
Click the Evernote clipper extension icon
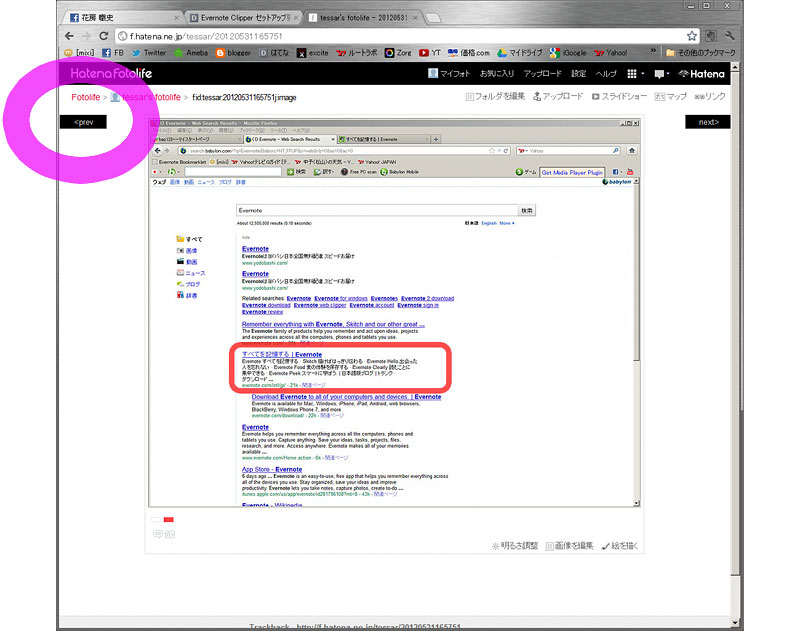[x=711, y=36]
